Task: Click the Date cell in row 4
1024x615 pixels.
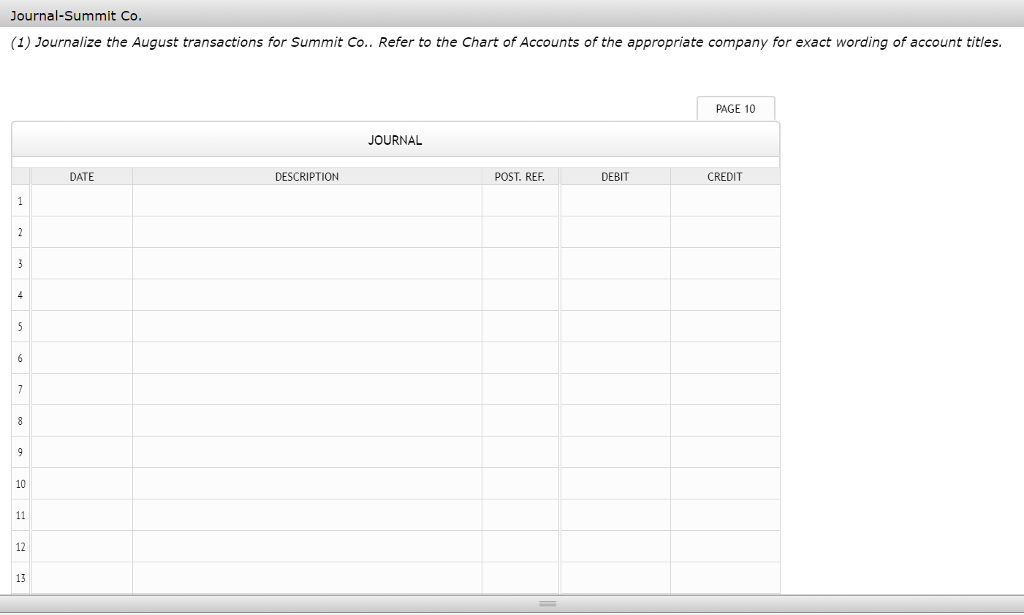Action: click(82, 295)
